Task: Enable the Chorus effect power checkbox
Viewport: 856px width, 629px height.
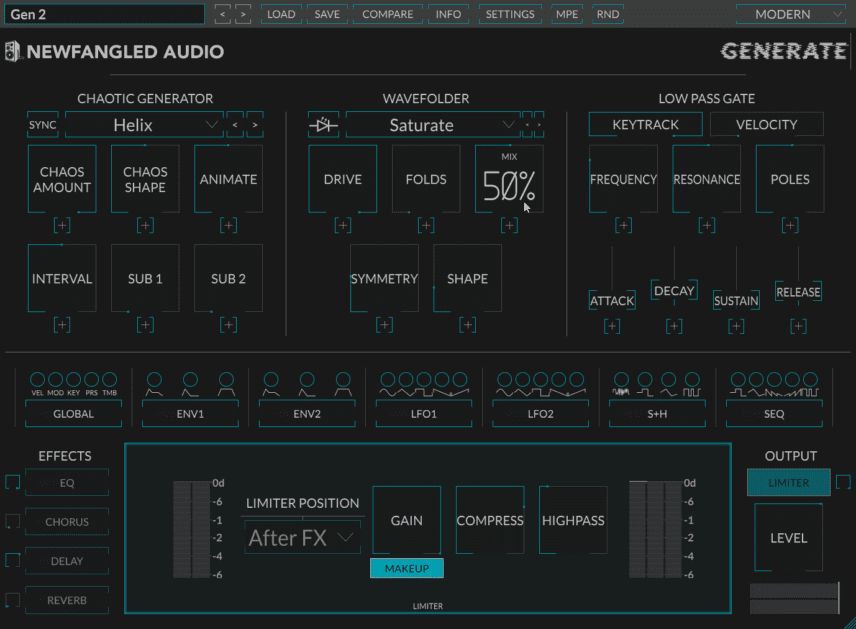Action: 13,521
